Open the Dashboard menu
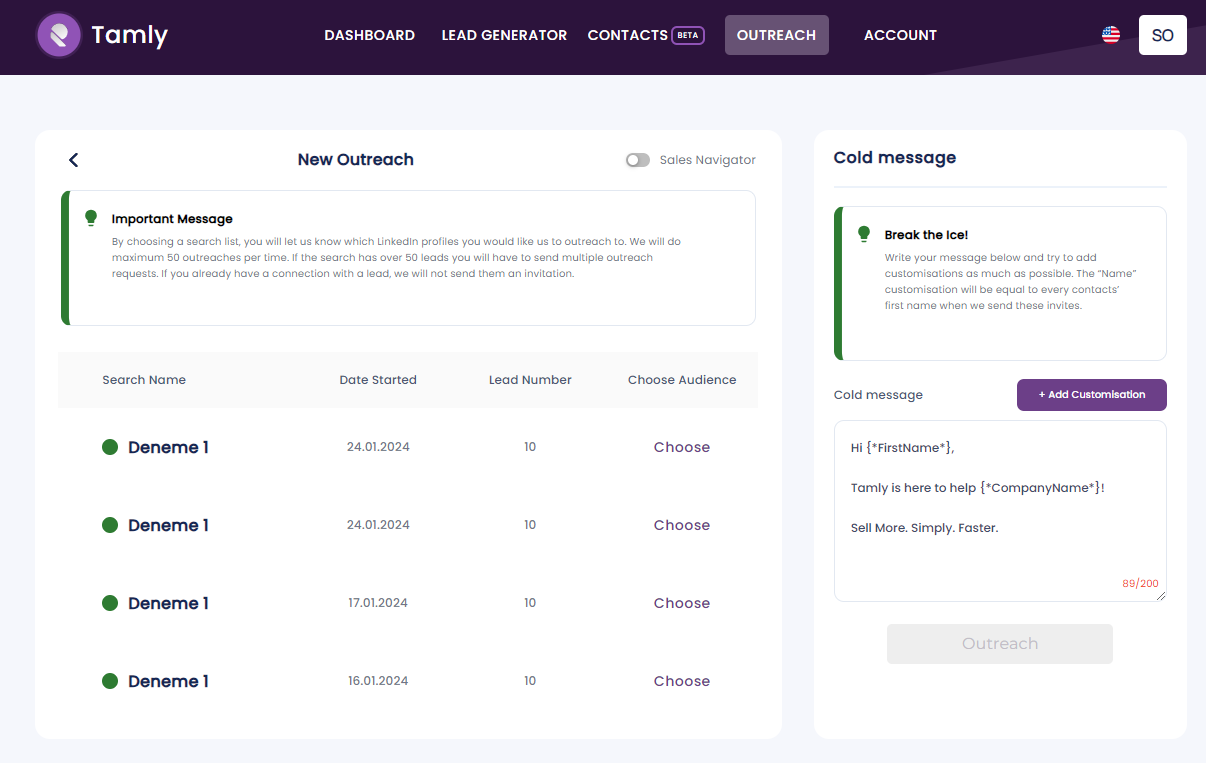The height and width of the screenshot is (763, 1206). [369, 35]
